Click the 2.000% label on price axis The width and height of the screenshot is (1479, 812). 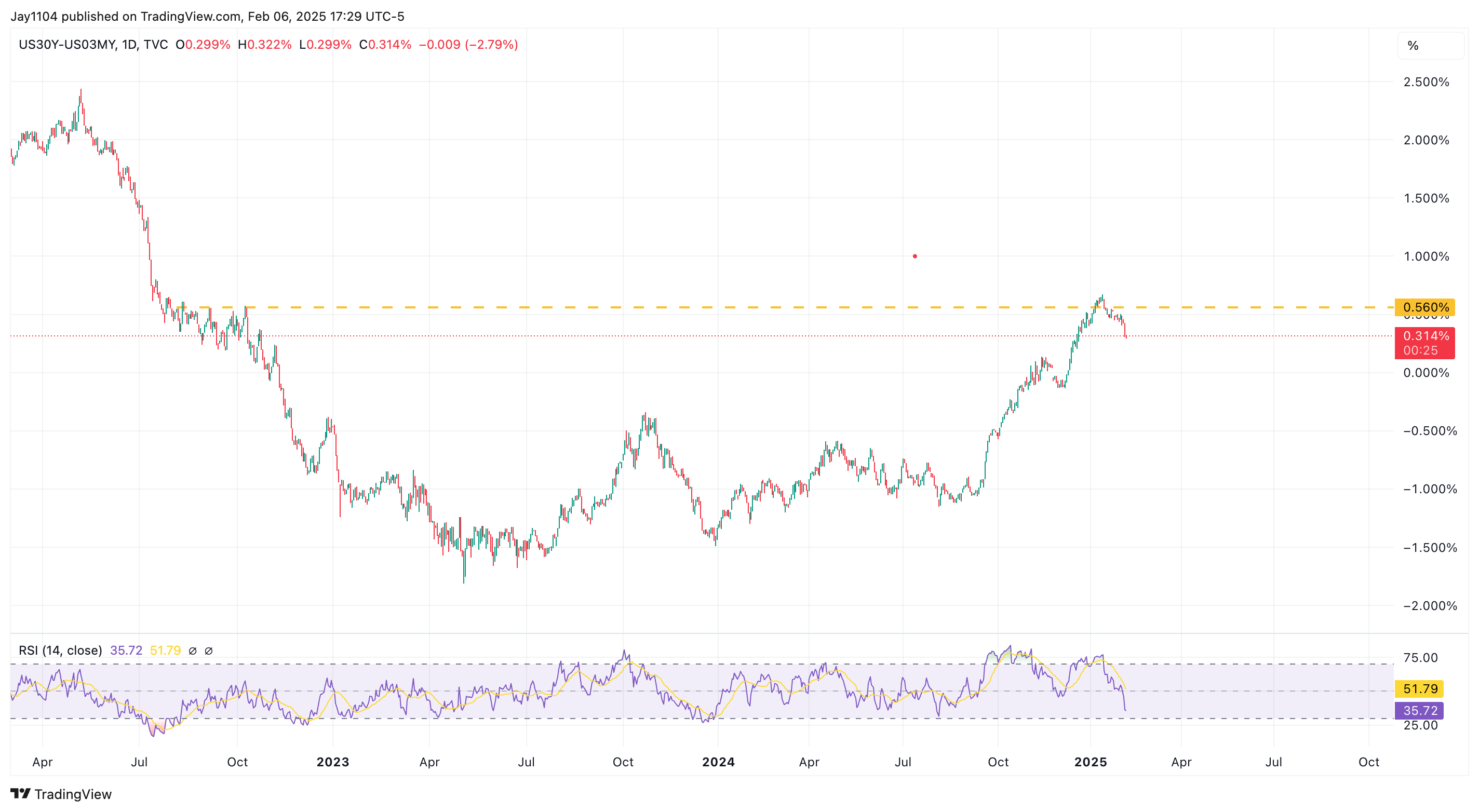[x=1426, y=140]
